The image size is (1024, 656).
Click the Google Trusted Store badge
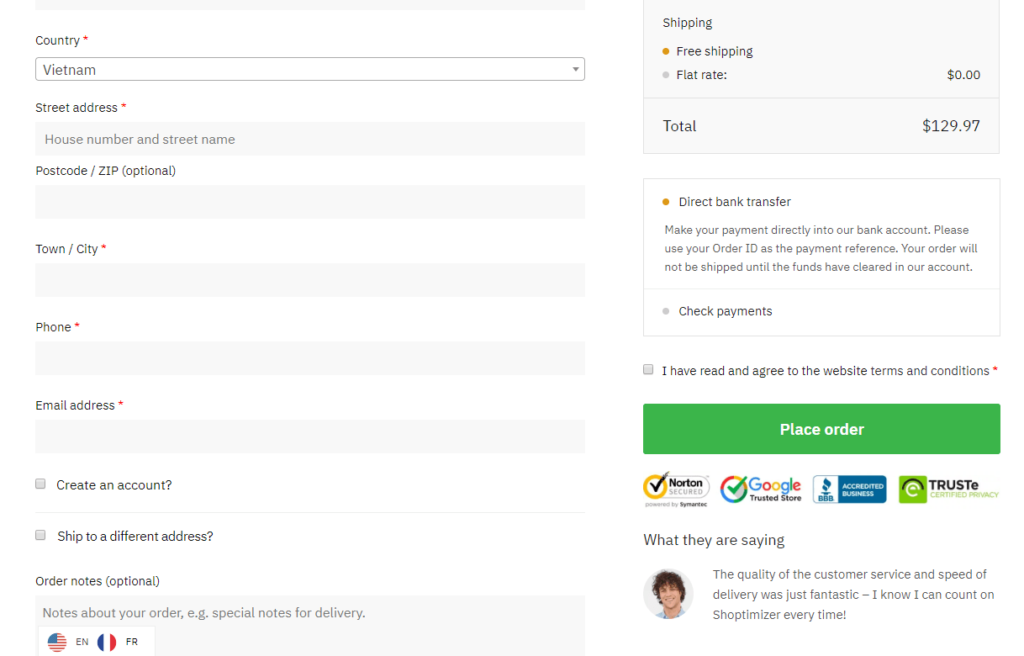(x=761, y=488)
